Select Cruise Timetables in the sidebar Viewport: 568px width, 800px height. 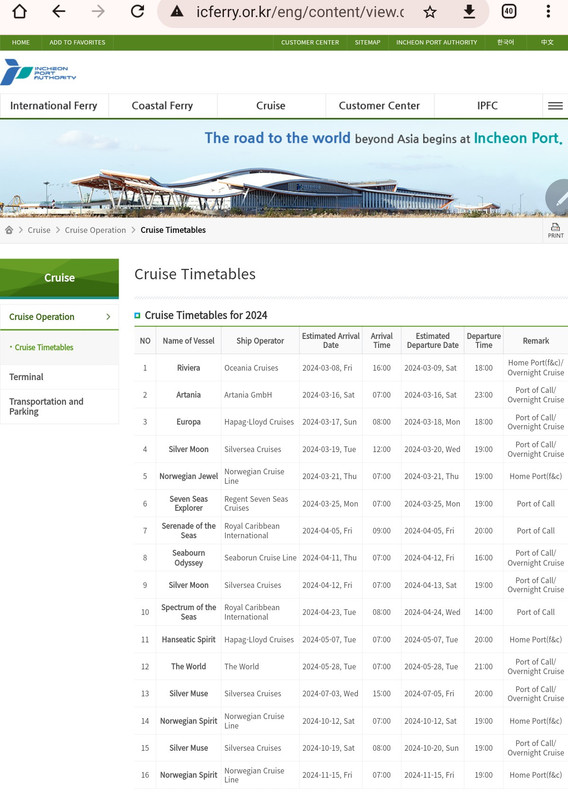[x=44, y=347]
